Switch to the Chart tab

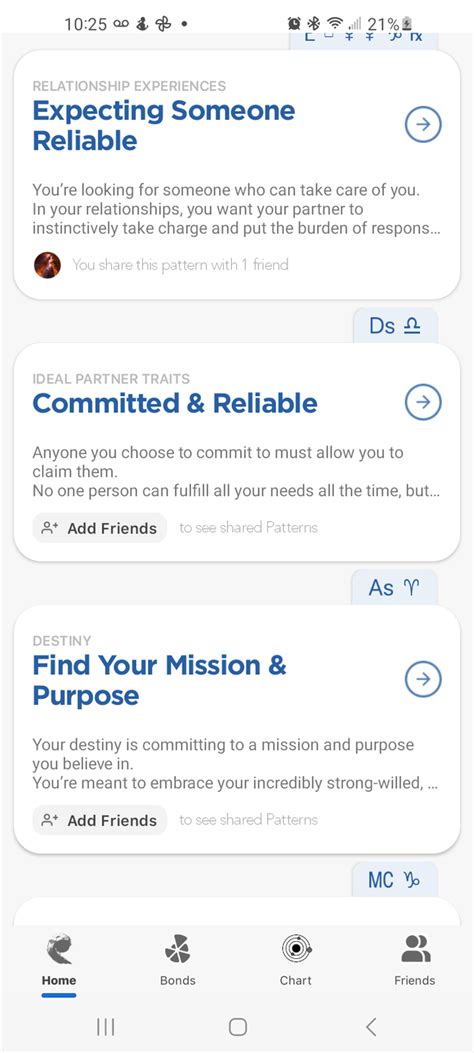tap(295, 960)
